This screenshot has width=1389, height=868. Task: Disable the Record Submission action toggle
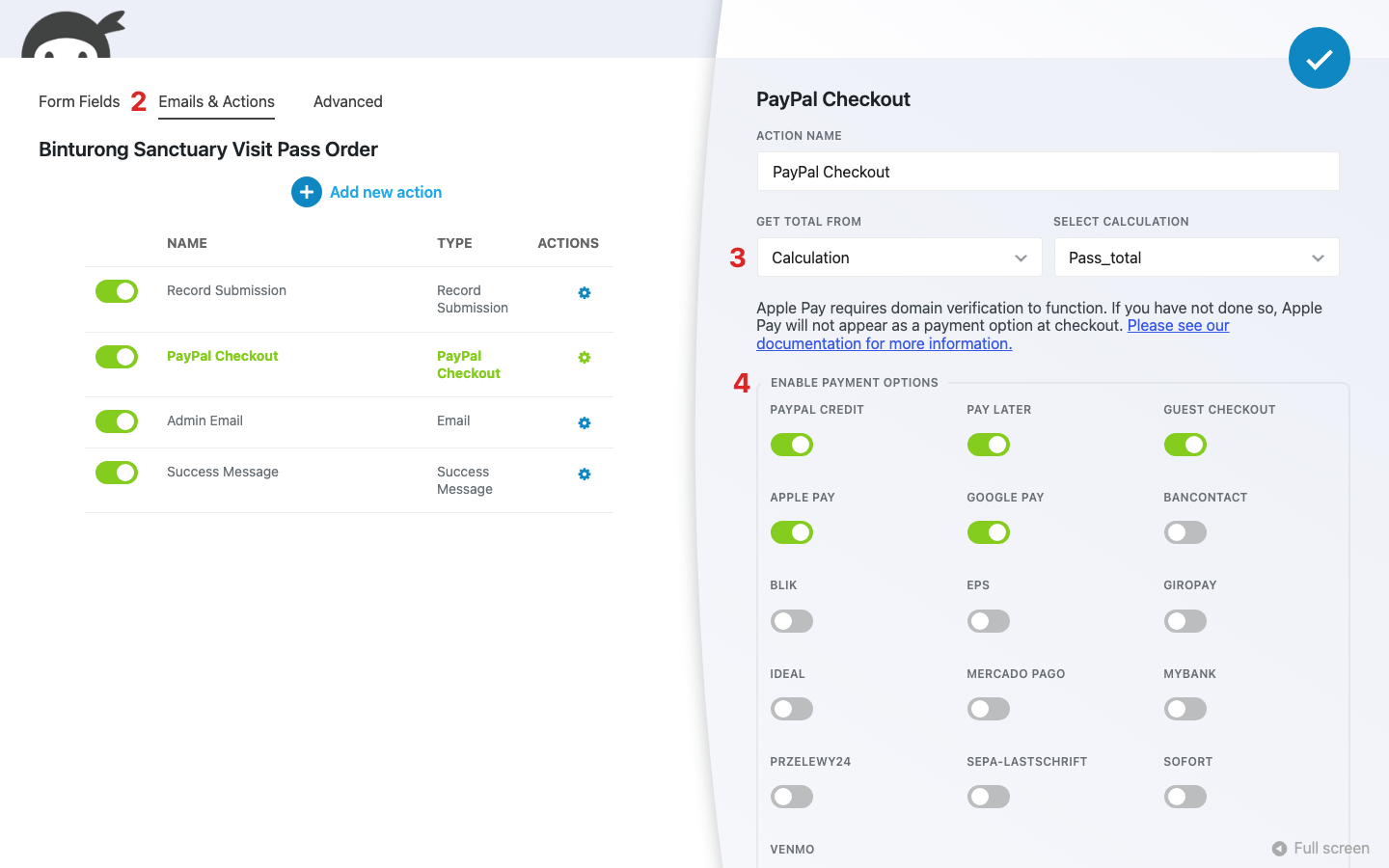[x=117, y=291]
